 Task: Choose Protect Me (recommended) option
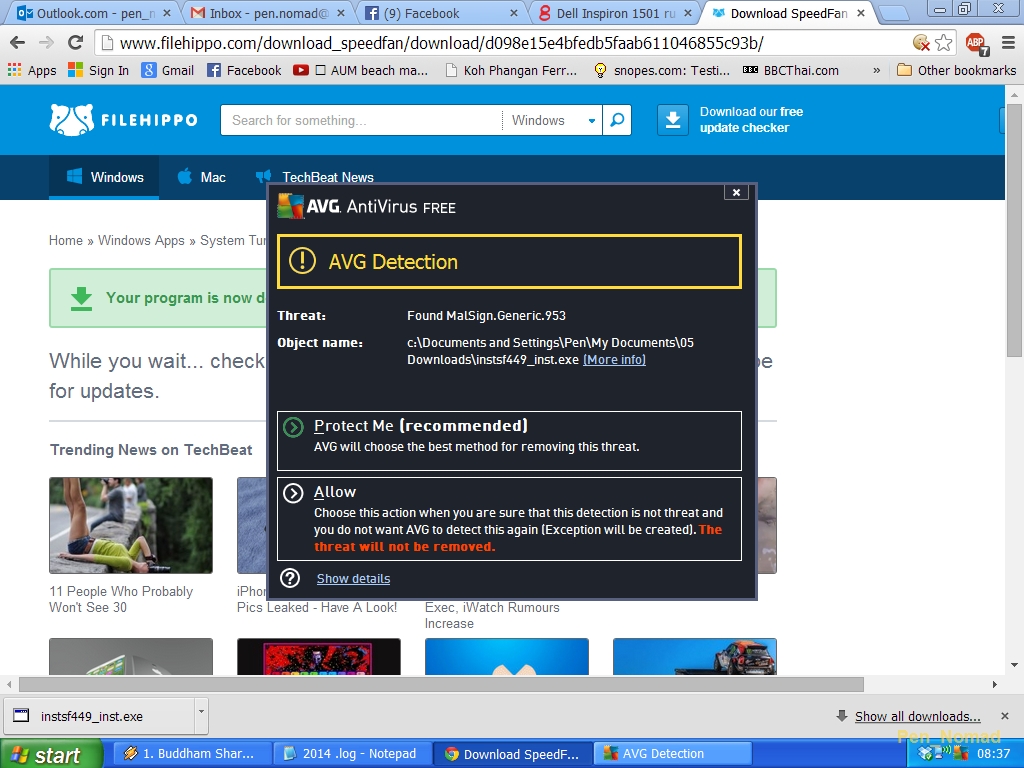(x=509, y=441)
